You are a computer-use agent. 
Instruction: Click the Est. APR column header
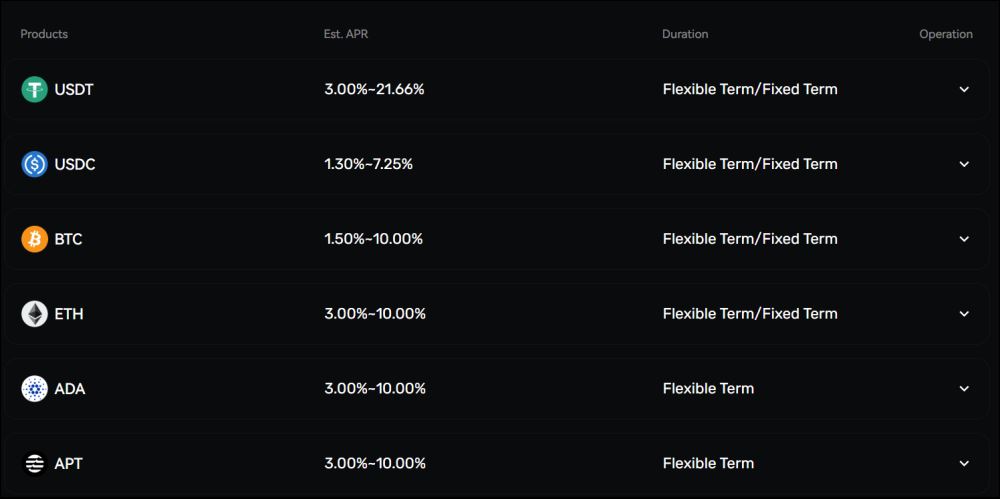pyautogui.click(x=346, y=34)
